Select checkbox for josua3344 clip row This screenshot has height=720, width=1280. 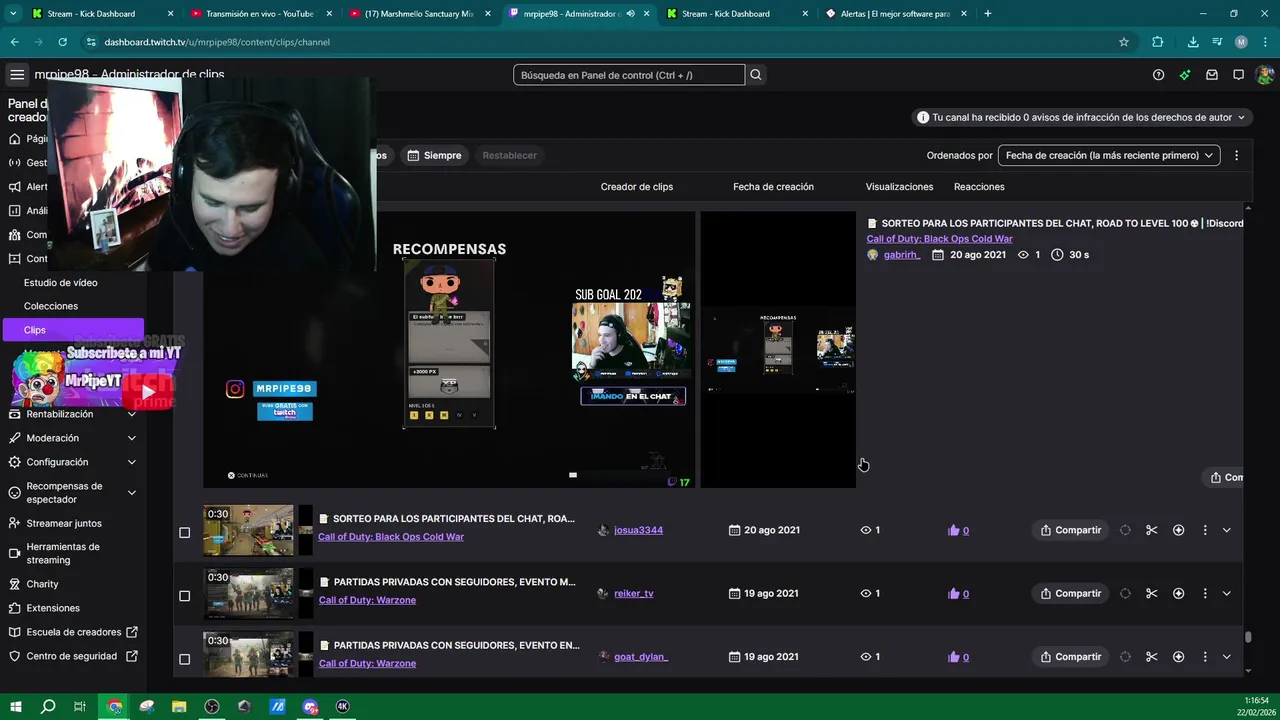click(x=184, y=533)
